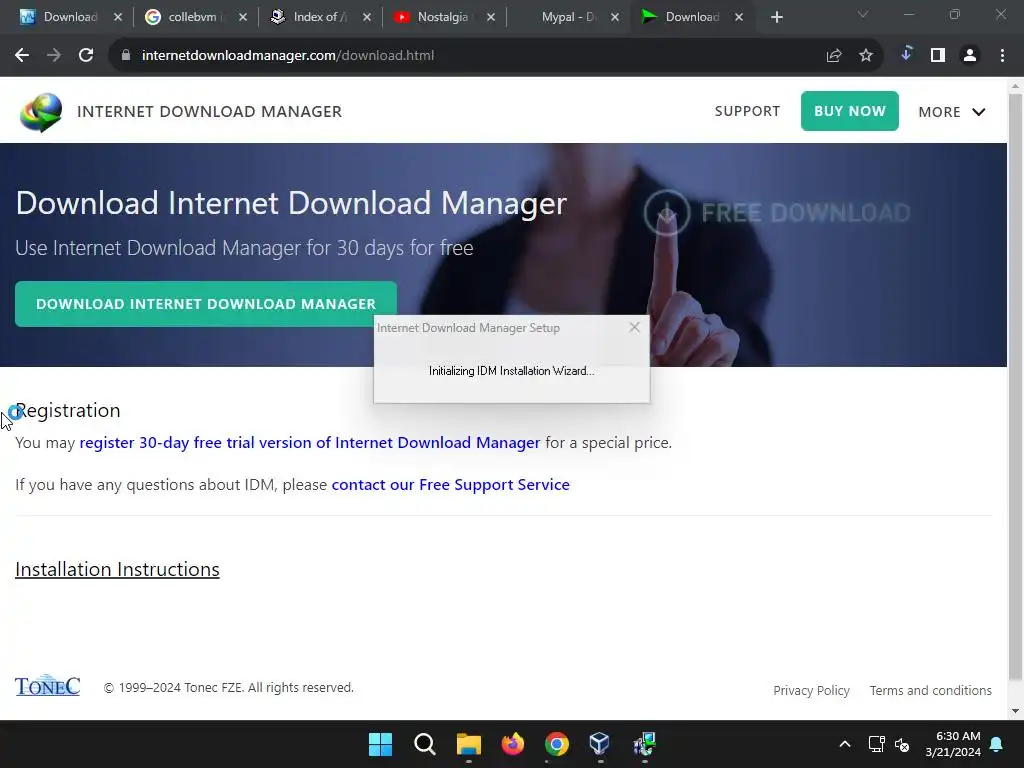The width and height of the screenshot is (1024, 768).
Task: Open the Windows Start menu
Action: (x=380, y=744)
